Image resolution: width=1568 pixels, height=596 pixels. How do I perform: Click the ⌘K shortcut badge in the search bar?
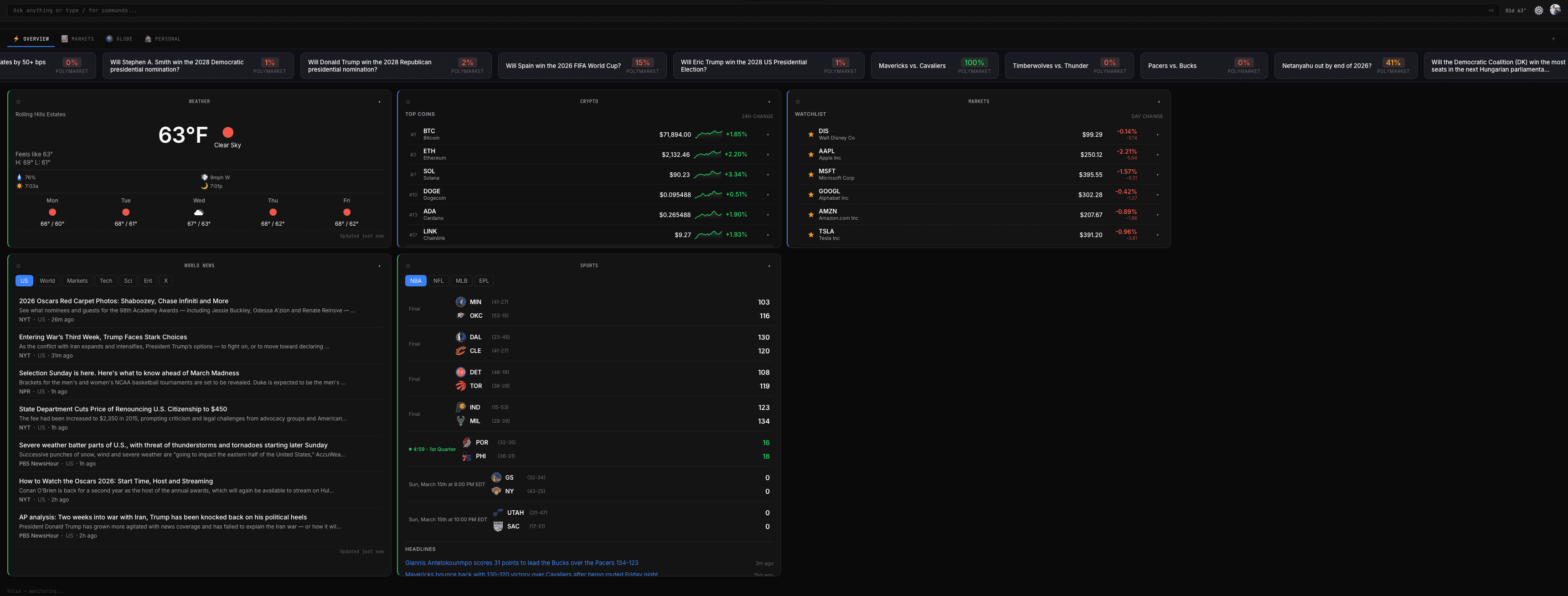point(1491,10)
